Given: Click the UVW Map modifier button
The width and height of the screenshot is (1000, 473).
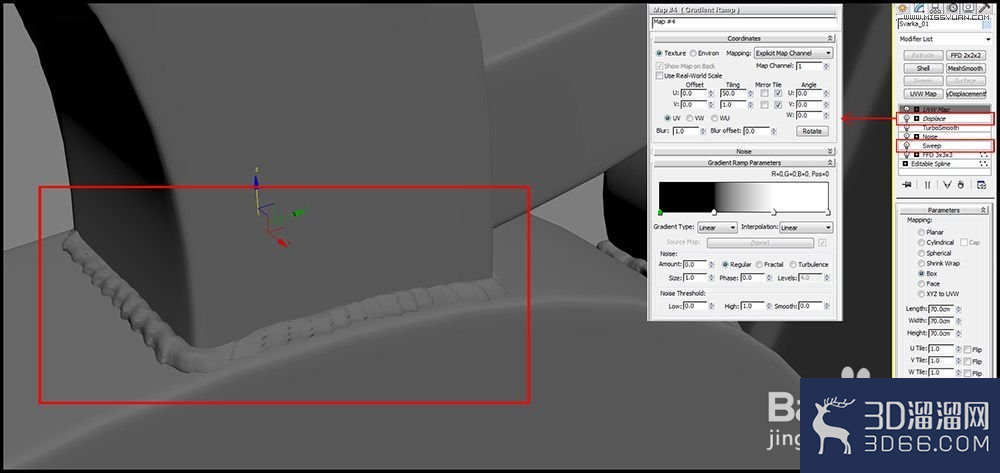Looking at the screenshot, I should (x=923, y=94).
